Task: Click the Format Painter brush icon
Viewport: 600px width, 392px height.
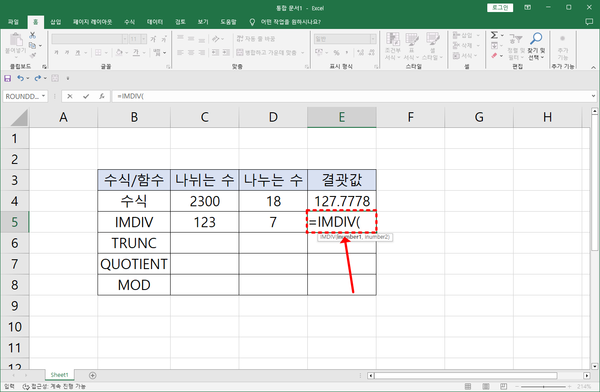Action: point(33,56)
